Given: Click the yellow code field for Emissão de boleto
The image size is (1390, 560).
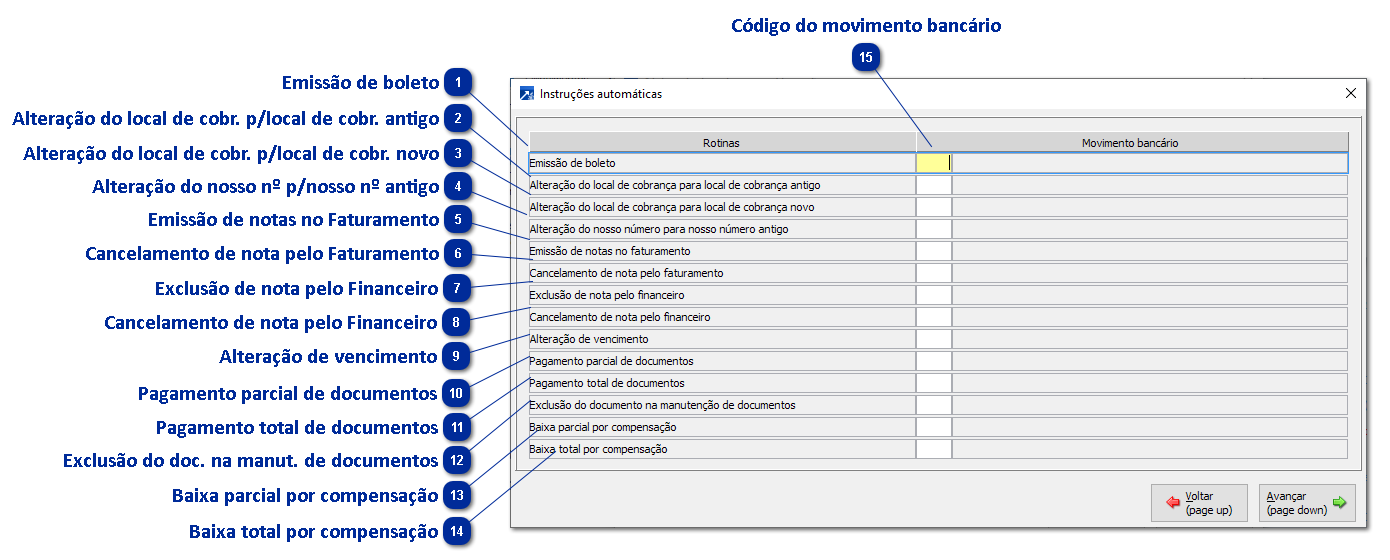Looking at the screenshot, I should point(933,162).
